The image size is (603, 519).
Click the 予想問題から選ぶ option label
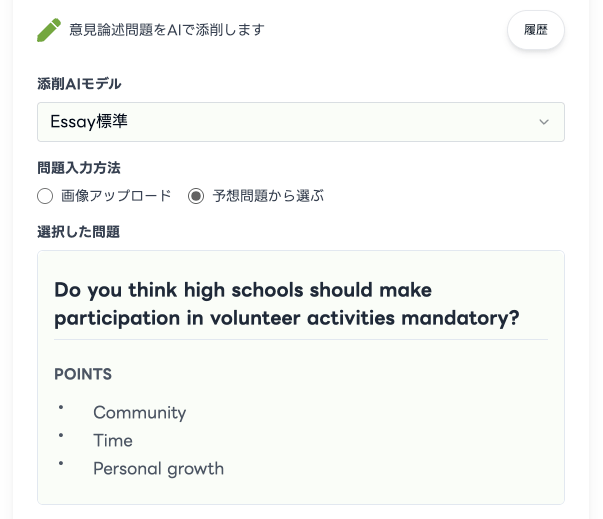(268, 196)
